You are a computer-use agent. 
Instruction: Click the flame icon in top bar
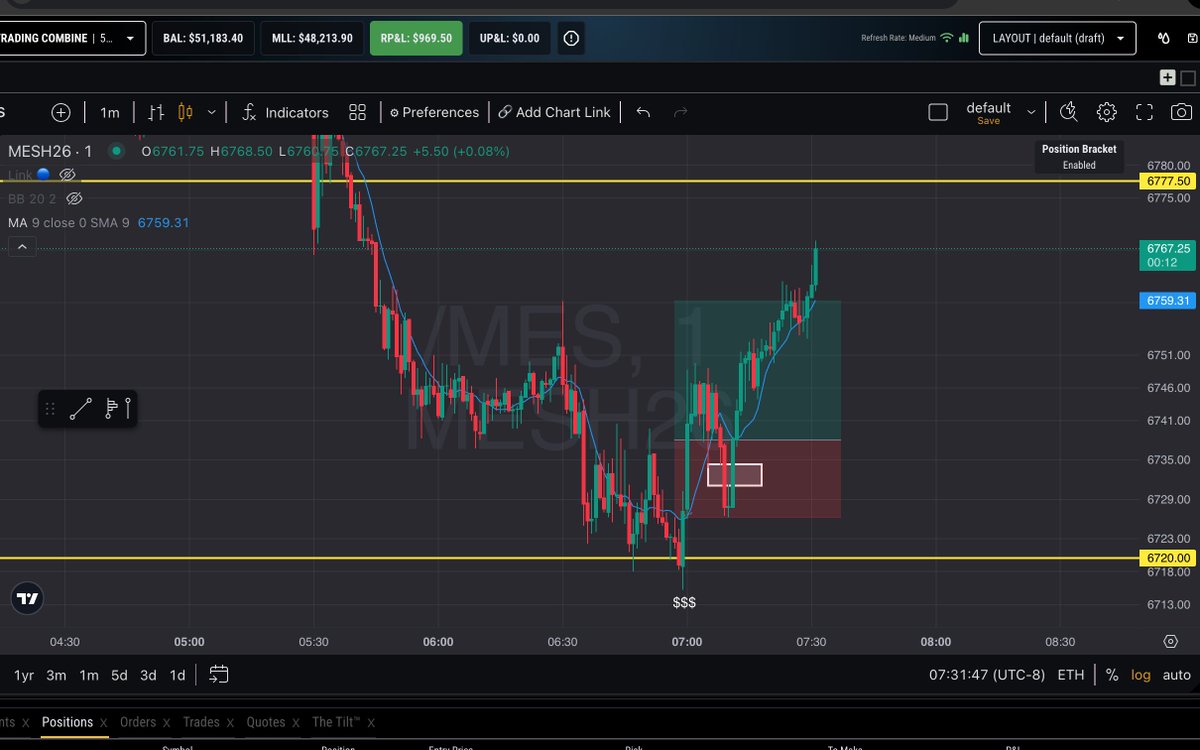pyautogui.click(x=1163, y=38)
